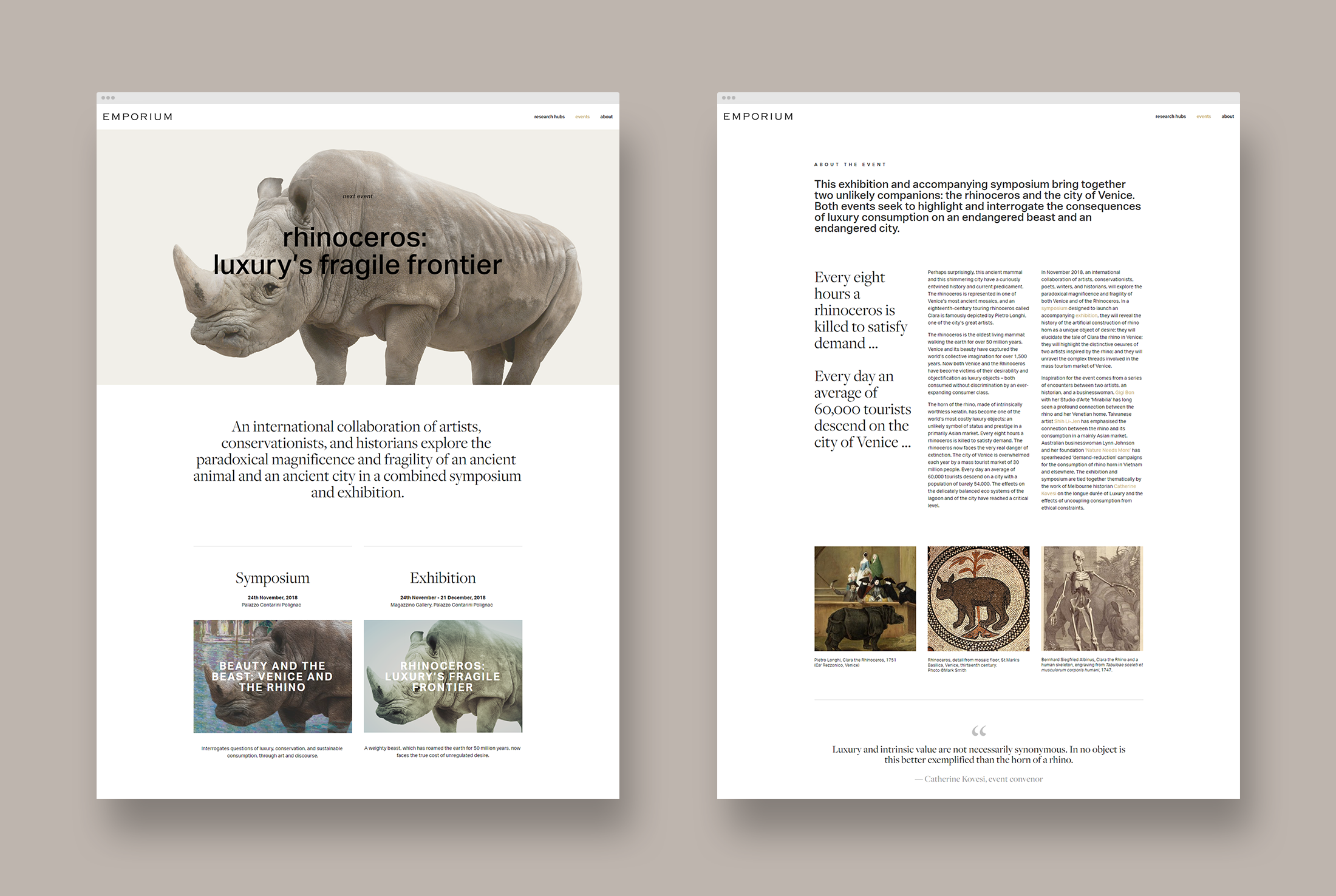Open the 'Nature Needs More' foundation link
This screenshot has height=896, width=1336.
[x=1108, y=450]
